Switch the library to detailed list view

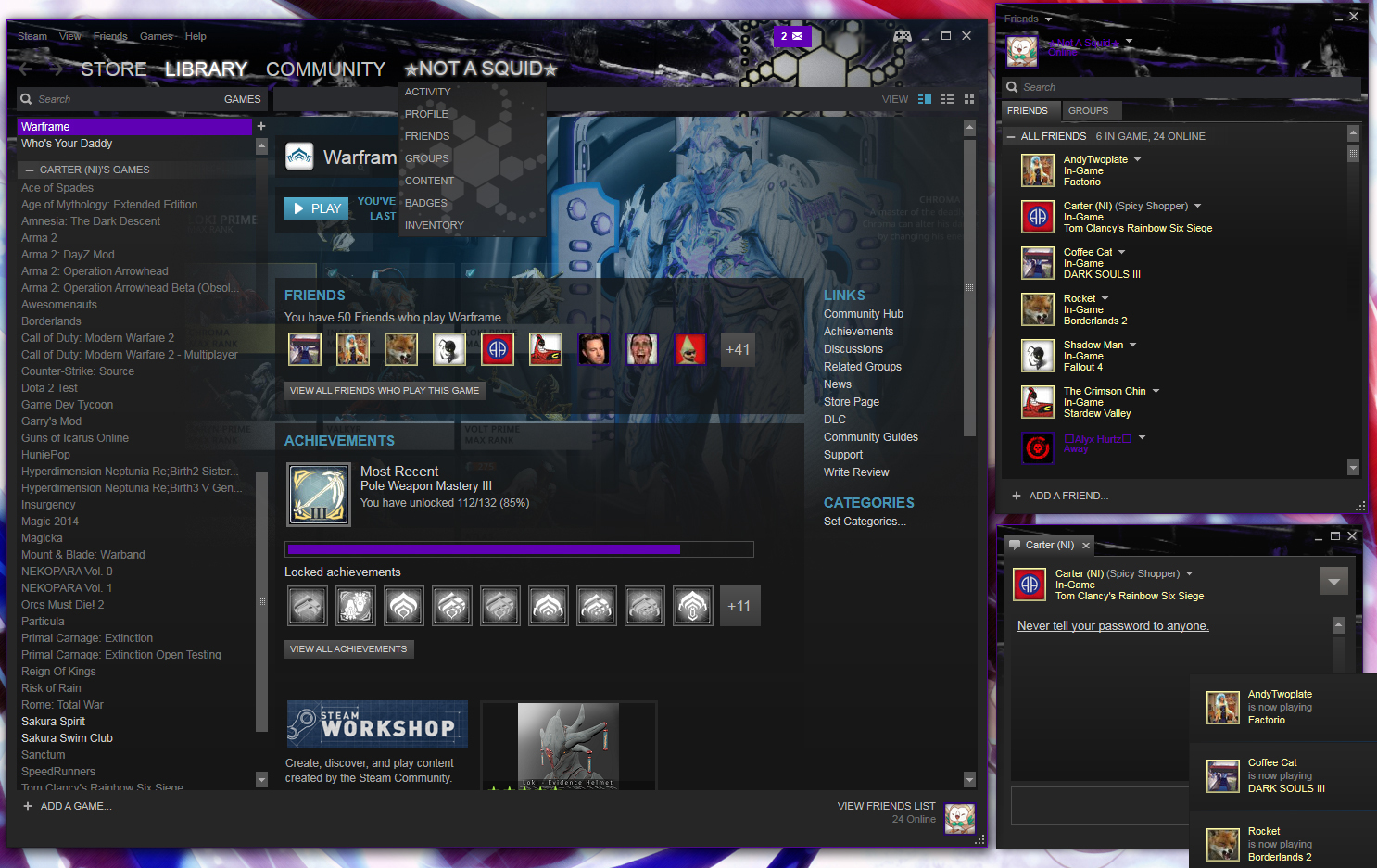pyautogui.click(x=947, y=98)
